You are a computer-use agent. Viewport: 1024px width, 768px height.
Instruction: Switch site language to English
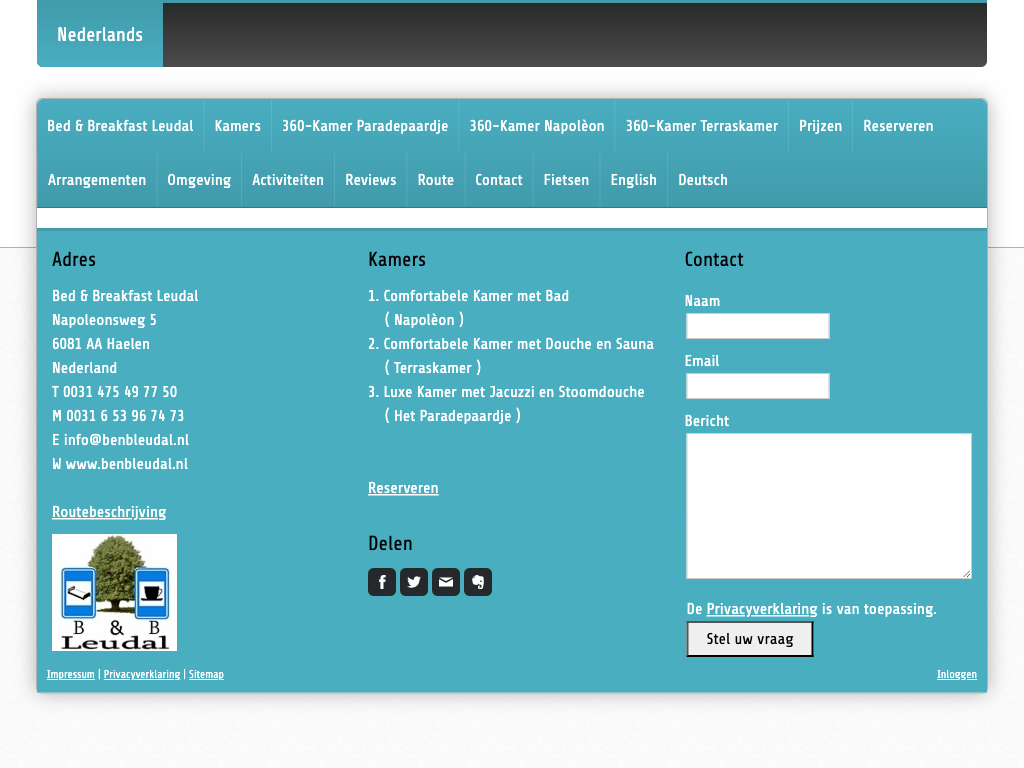coord(633,180)
